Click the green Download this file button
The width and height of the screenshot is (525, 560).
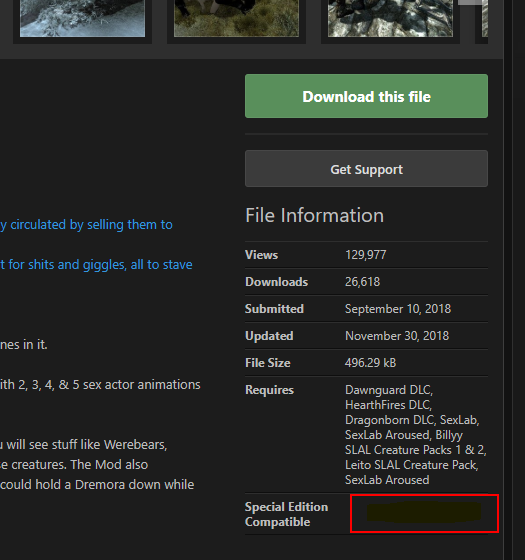tap(366, 96)
